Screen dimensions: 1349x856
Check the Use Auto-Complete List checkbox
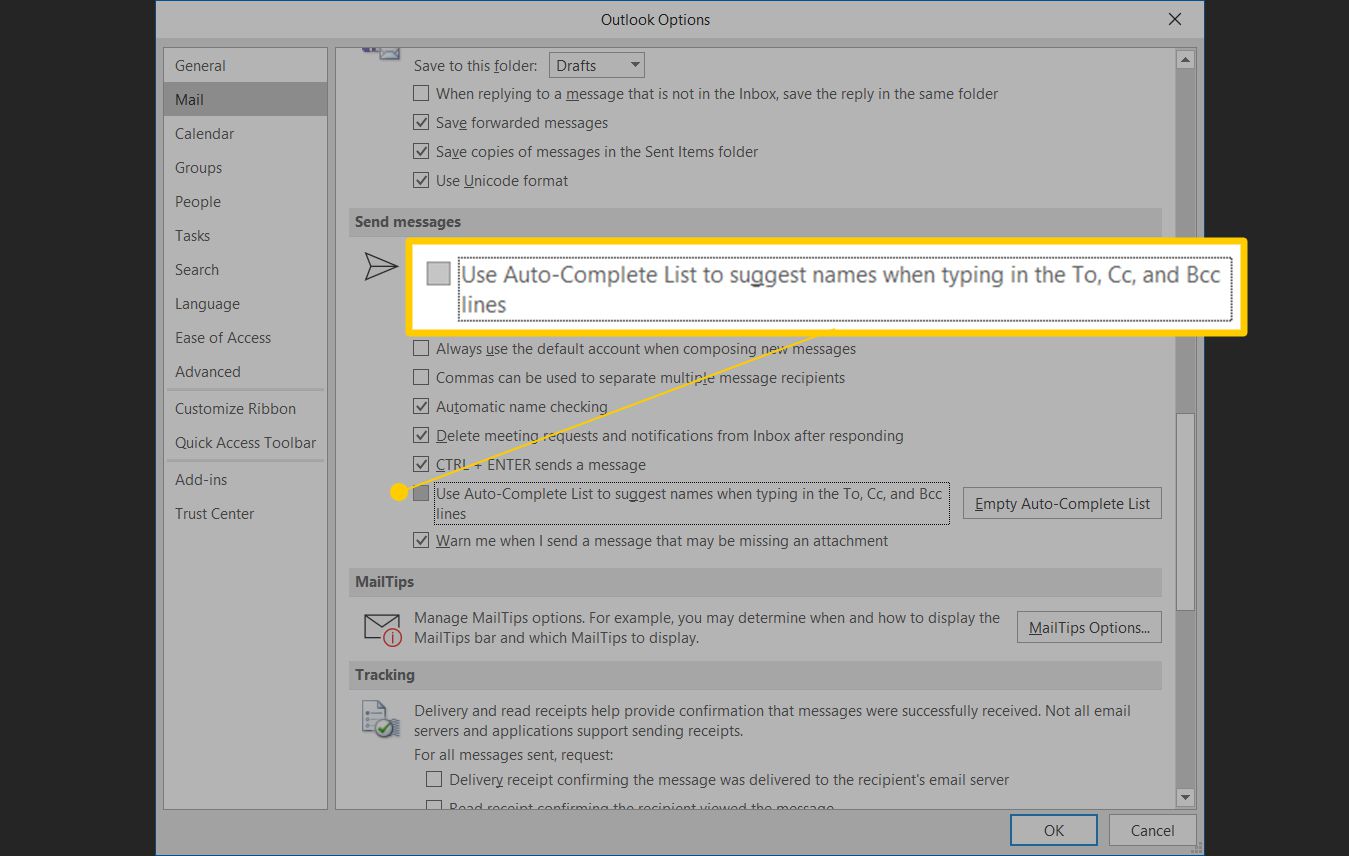coord(421,494)
